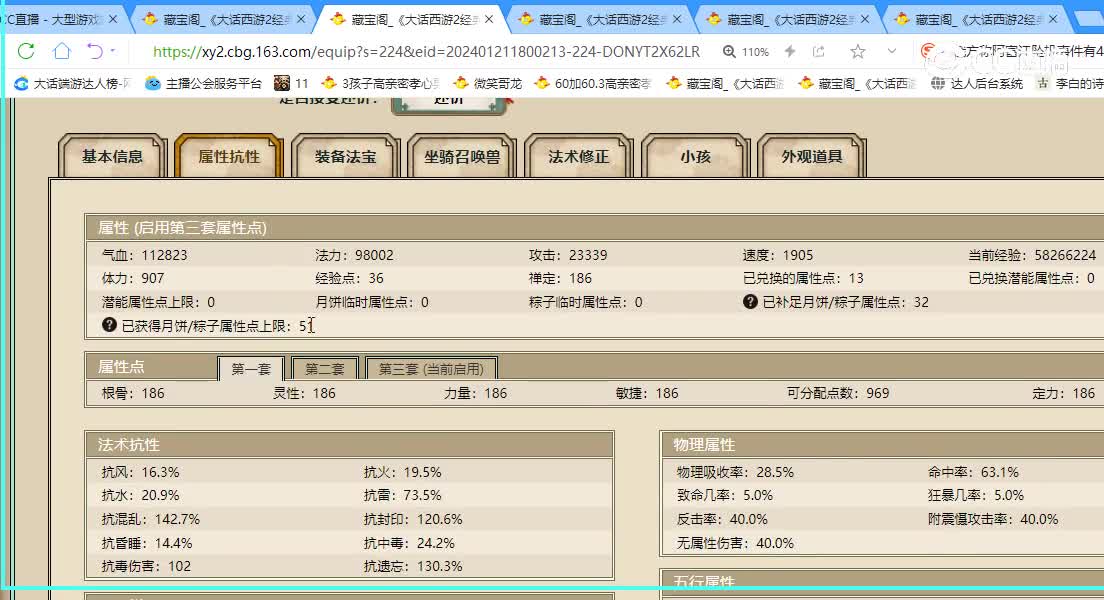Viewport: 1104px width, 600px height.
Task: Click the 可分配点数: 969 text
Action: point(838,393)
